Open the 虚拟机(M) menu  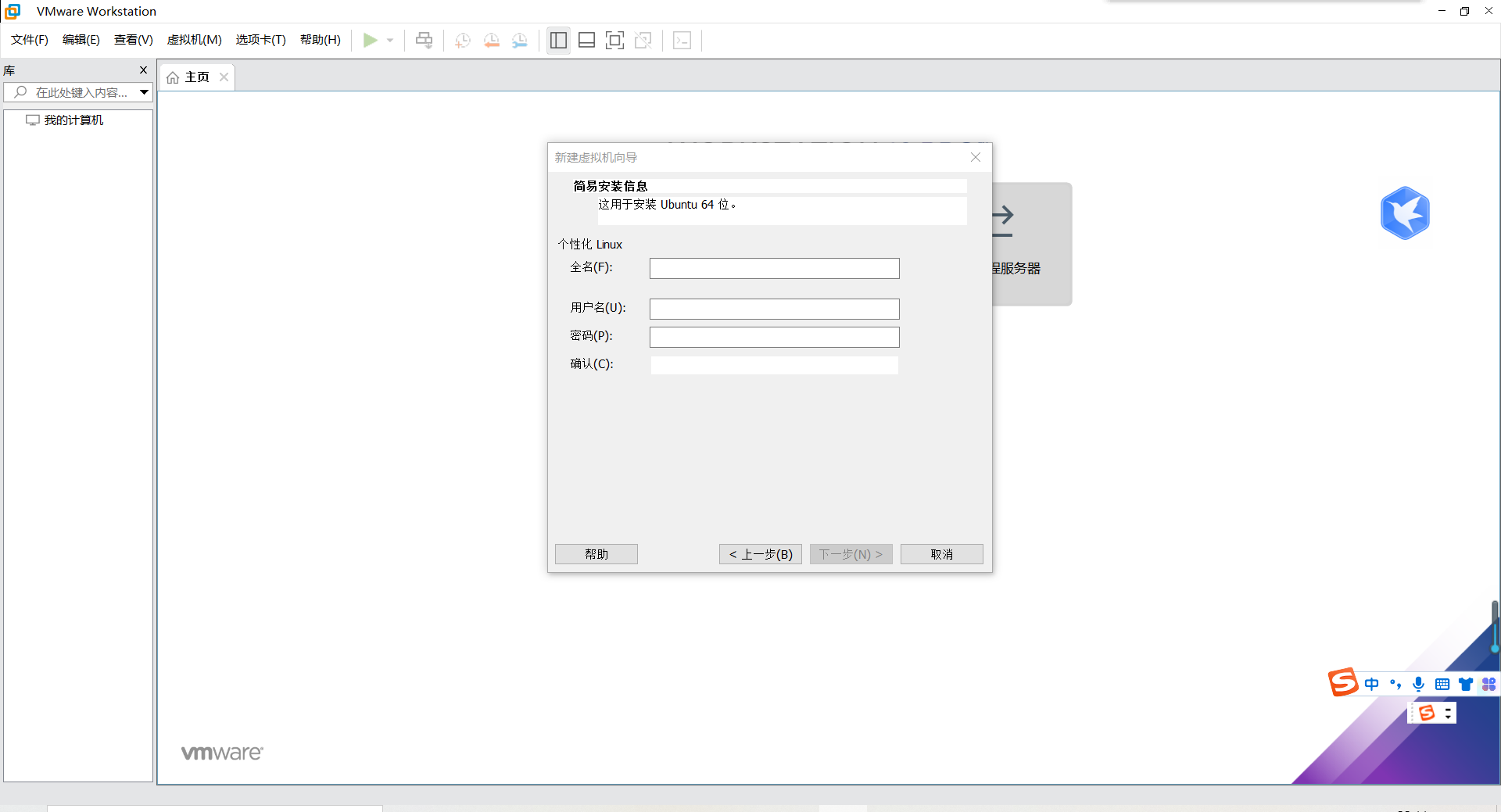(x=195, y=40)
